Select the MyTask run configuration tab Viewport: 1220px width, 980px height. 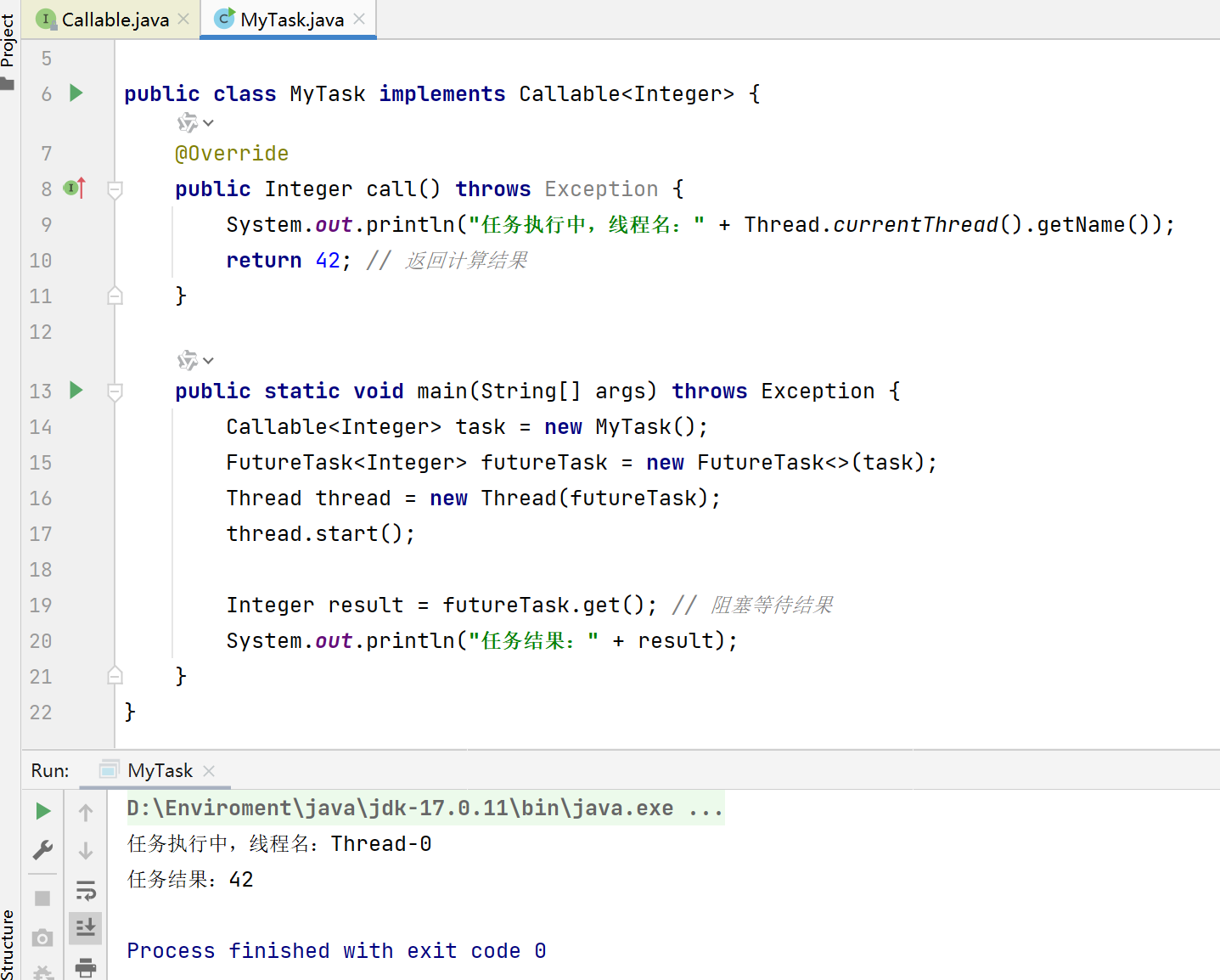(x=160, y=770)
